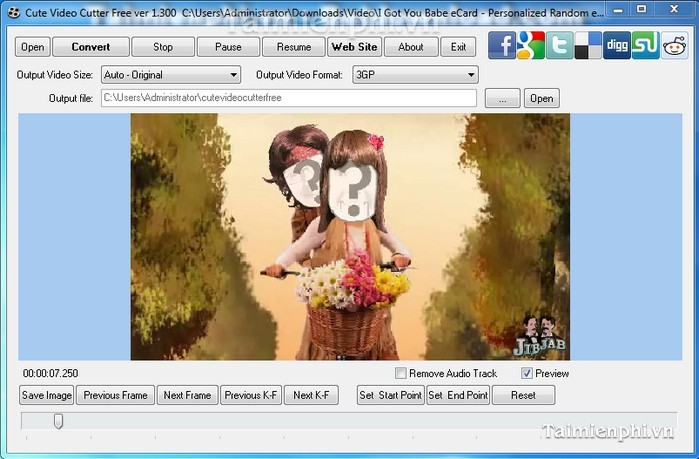699x459 pixels.
Task: Click Open next to output file field
Action: [542, 98]
